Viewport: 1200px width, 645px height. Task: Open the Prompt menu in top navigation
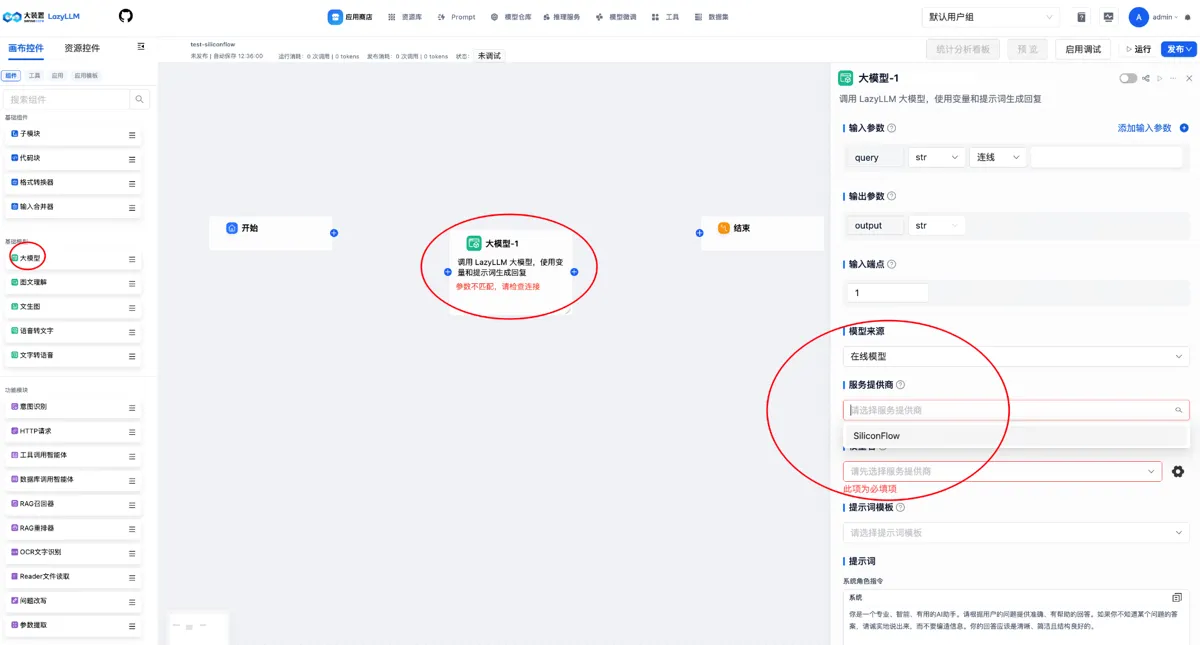tap(457, 17)
